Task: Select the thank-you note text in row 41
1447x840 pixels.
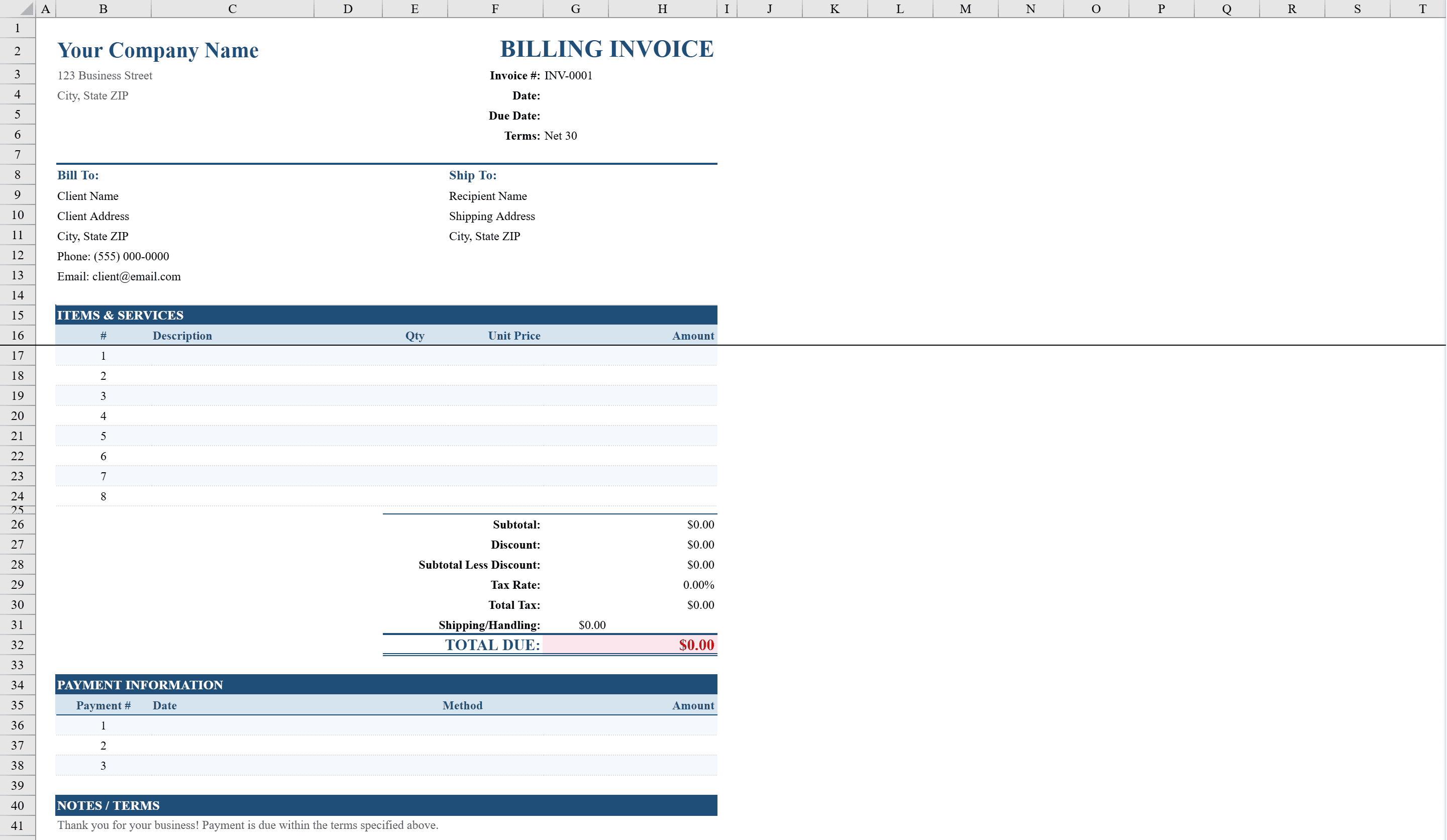Action: coord(247,825)
